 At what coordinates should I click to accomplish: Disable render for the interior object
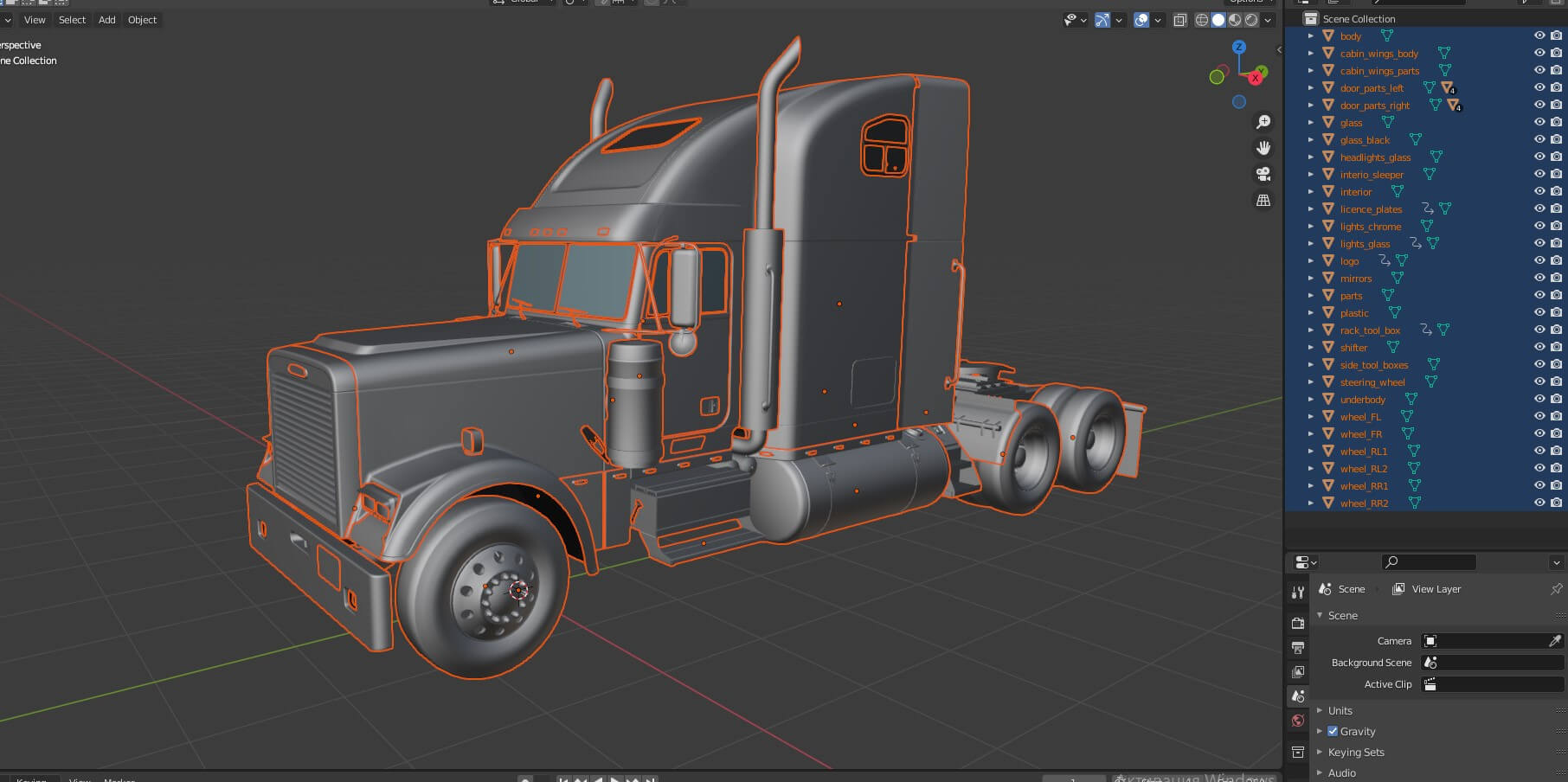1556,191
